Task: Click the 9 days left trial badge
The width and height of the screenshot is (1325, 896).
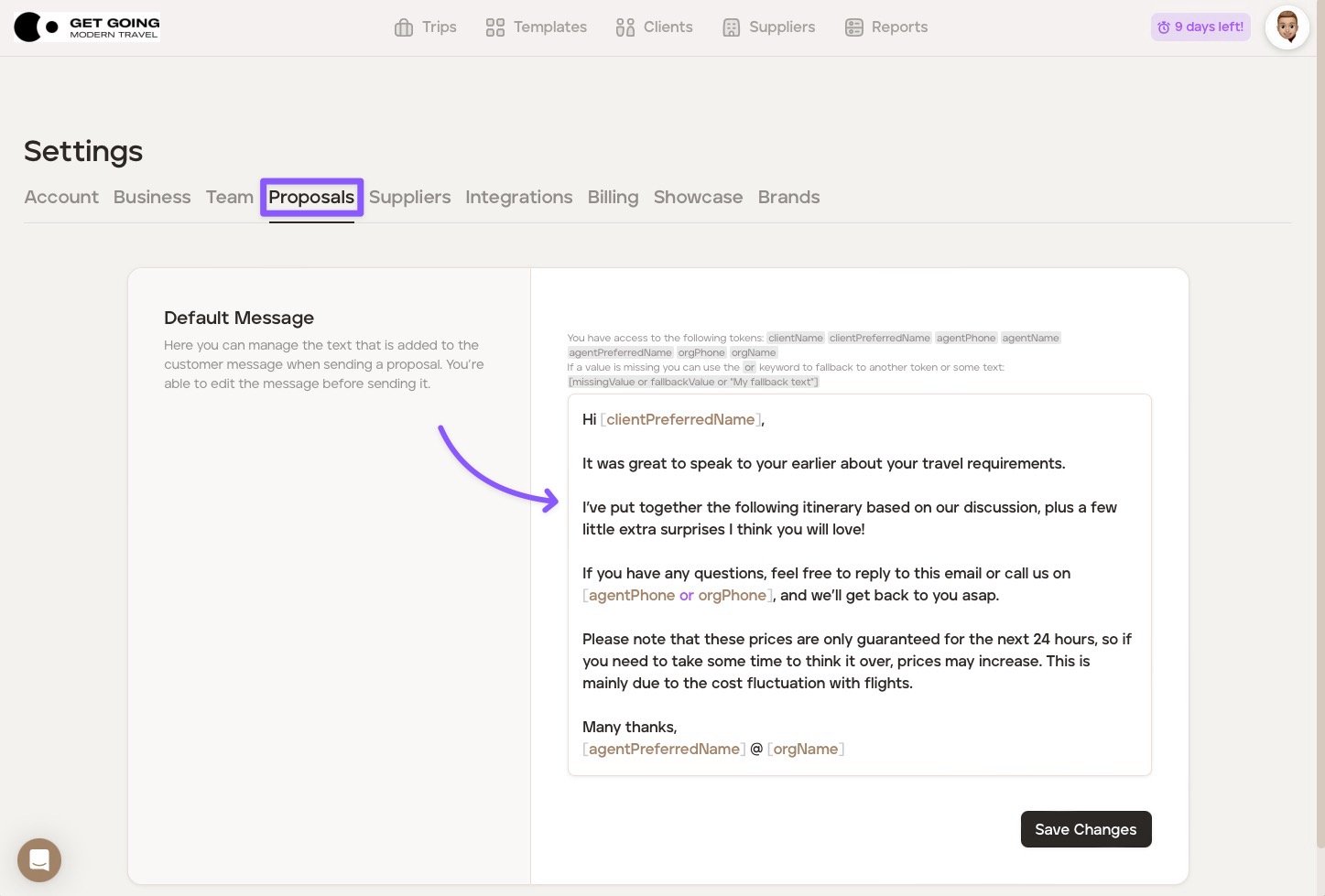Action: [x=1200, y=27]
